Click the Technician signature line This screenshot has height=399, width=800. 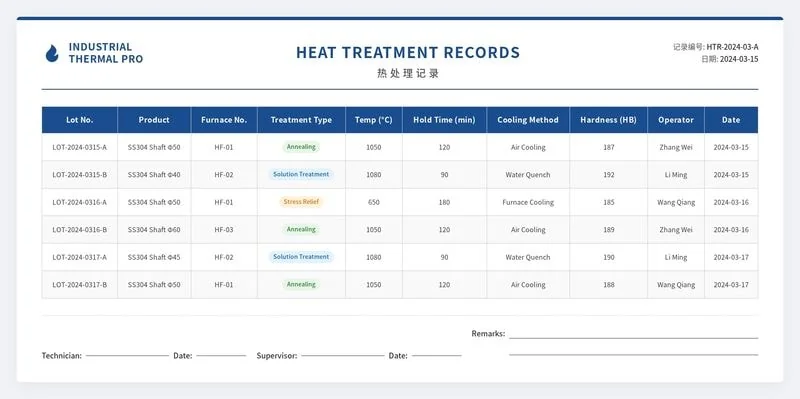(x=127, y=355)
